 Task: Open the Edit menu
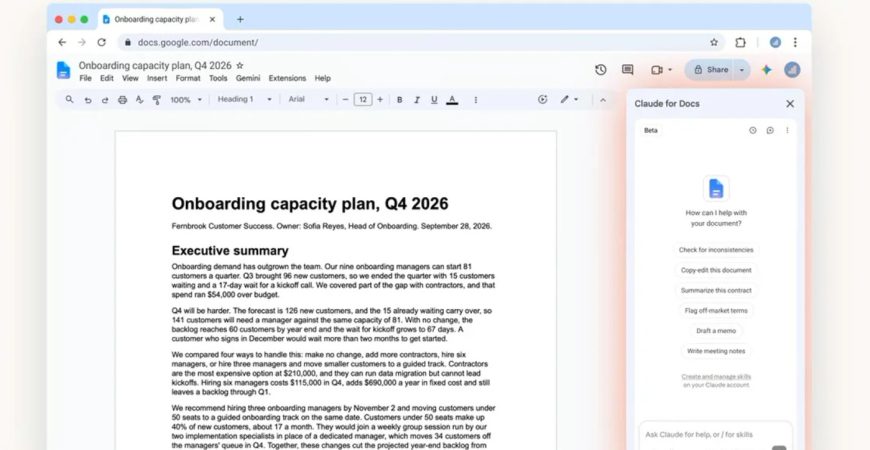click(107, 78)
